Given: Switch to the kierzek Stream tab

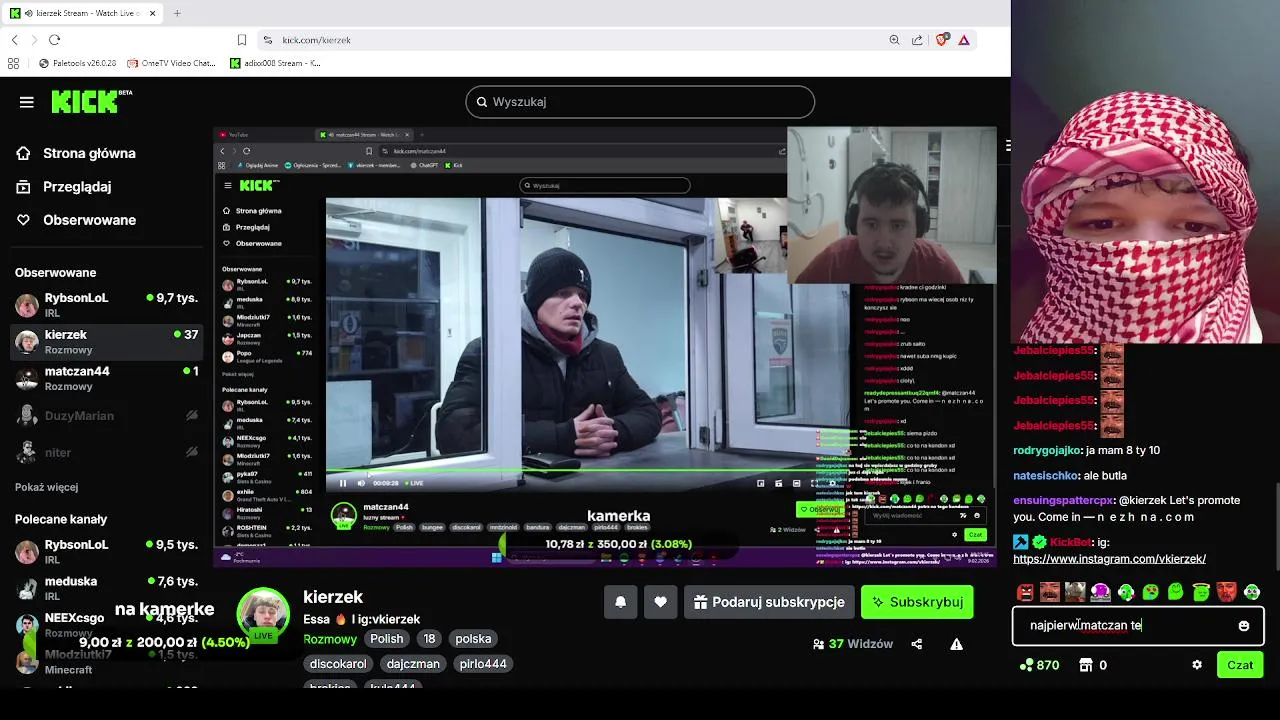Looking at the screenshot, I should tap(84, 13).
